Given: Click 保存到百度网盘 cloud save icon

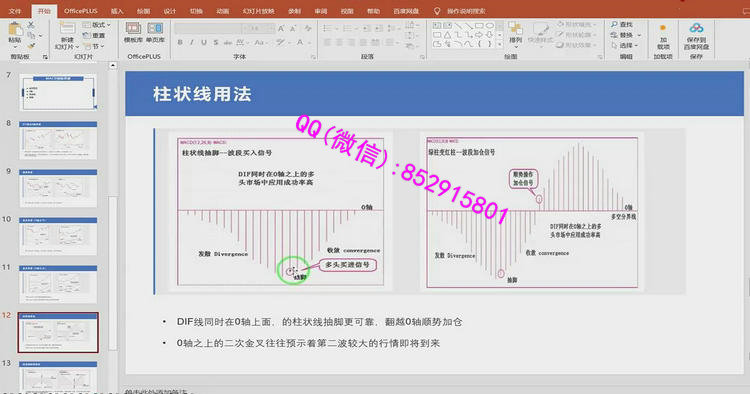Looking at the screenshot, I should click(x=696, y=36).
